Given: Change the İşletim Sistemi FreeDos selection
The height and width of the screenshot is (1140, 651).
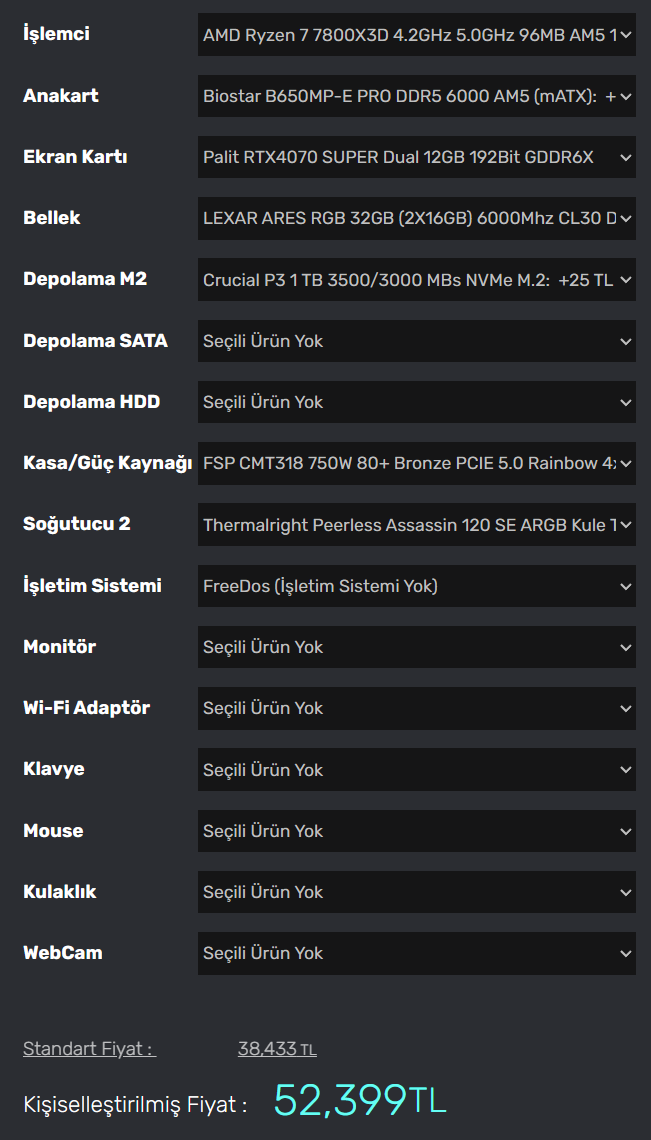Looking at the screenshot, I should (x=416, y=586).
